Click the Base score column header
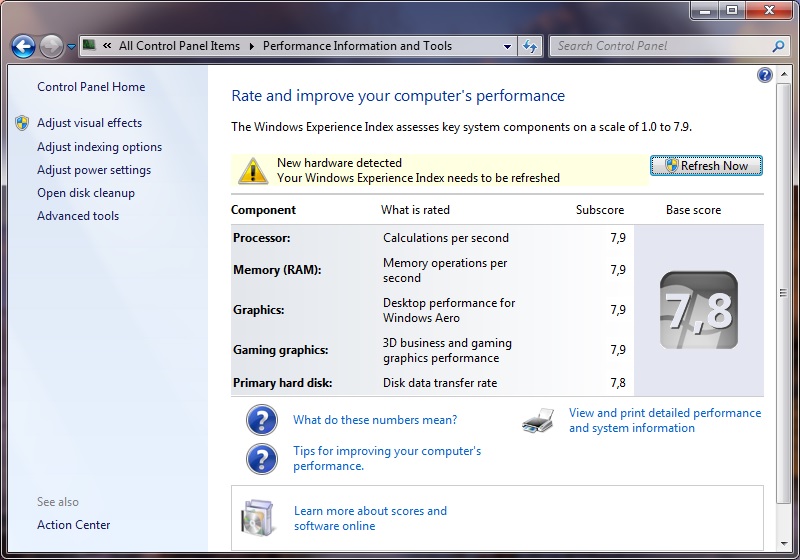 (x=693, y=210)
